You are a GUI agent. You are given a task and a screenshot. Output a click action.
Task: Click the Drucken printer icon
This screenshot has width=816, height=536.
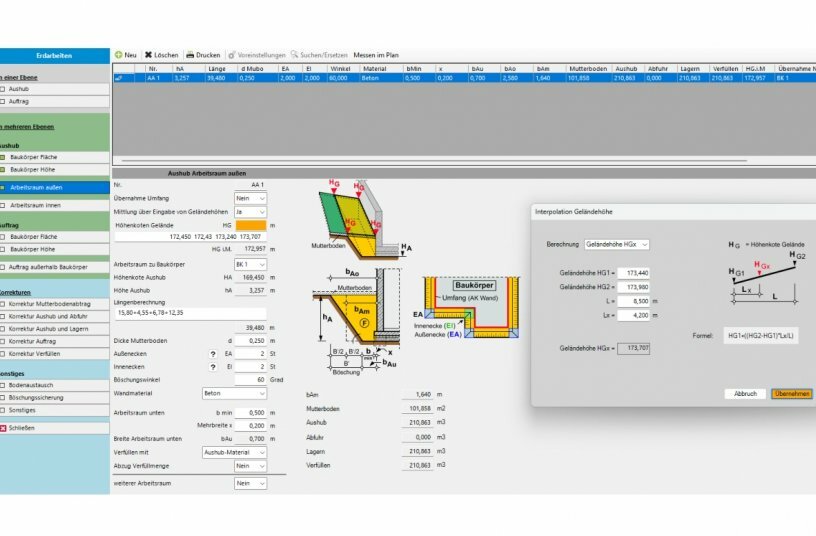pyautogui.click(x=190, y=55)
